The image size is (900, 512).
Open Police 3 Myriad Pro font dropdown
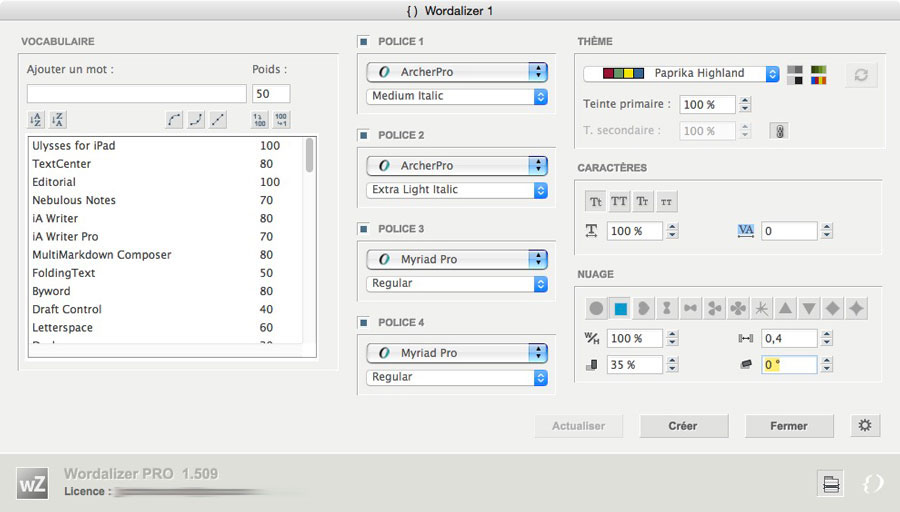(457, 259)
